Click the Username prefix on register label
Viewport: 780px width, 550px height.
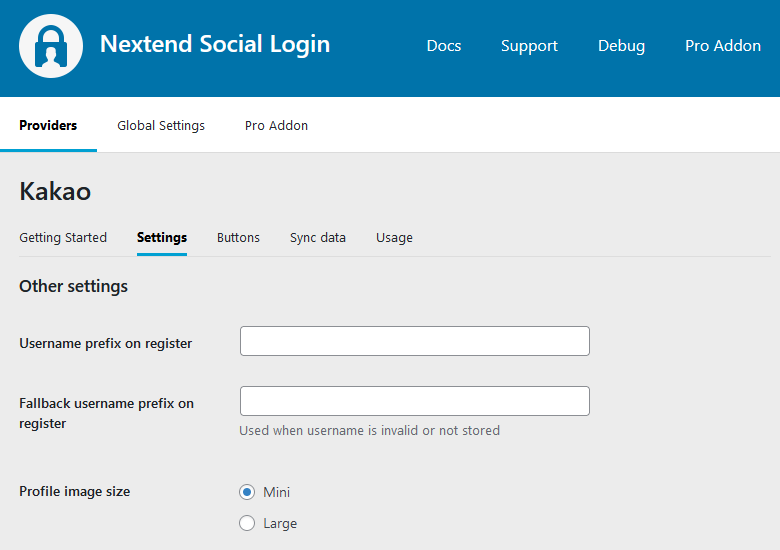[105, 343]
